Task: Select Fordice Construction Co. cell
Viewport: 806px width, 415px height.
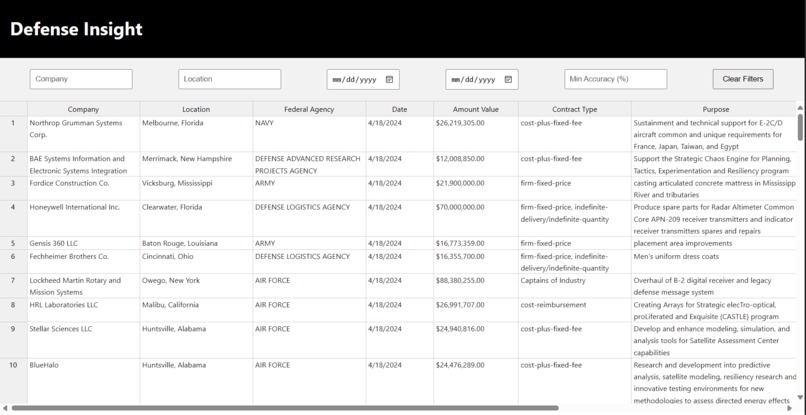Action: tap(83, 189)
